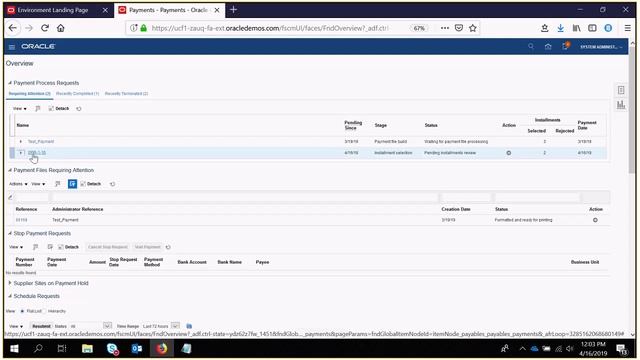Viewport: 640px width, 360px height.
Task: Click blue icon after Time Range dropdown
Action: (x=189, y=326)
